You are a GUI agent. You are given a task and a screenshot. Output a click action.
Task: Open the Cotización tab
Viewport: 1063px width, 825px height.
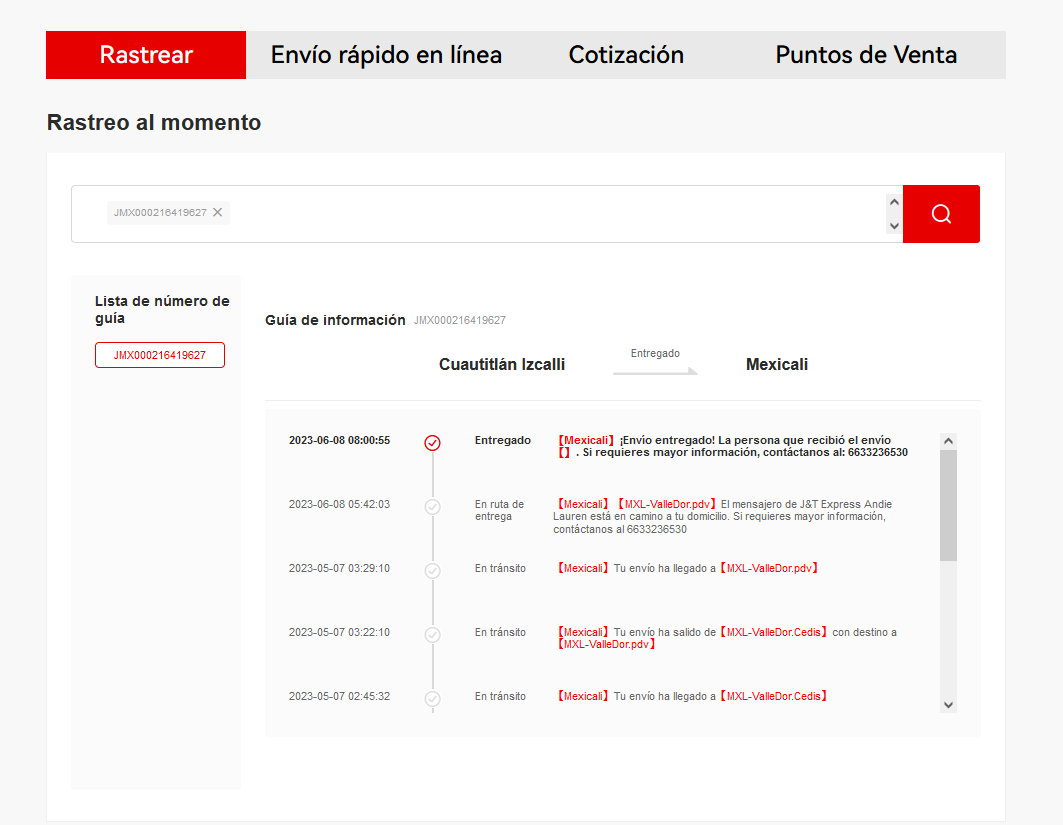click(626, 55)
